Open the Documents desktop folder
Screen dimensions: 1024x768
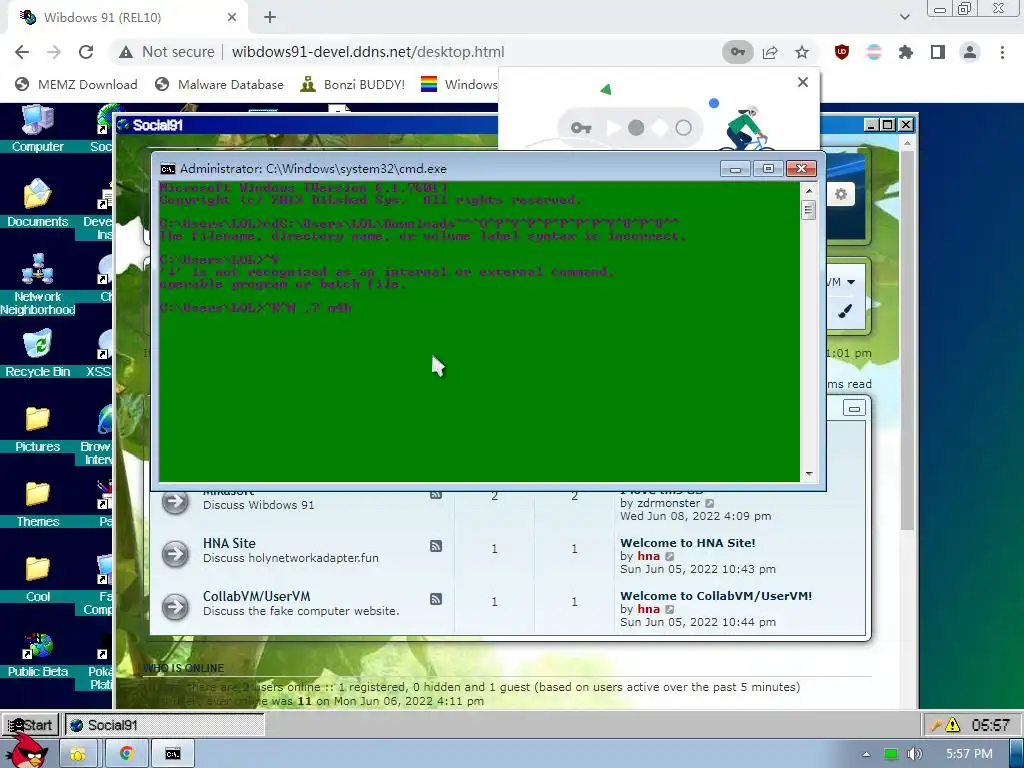(37, 203)
